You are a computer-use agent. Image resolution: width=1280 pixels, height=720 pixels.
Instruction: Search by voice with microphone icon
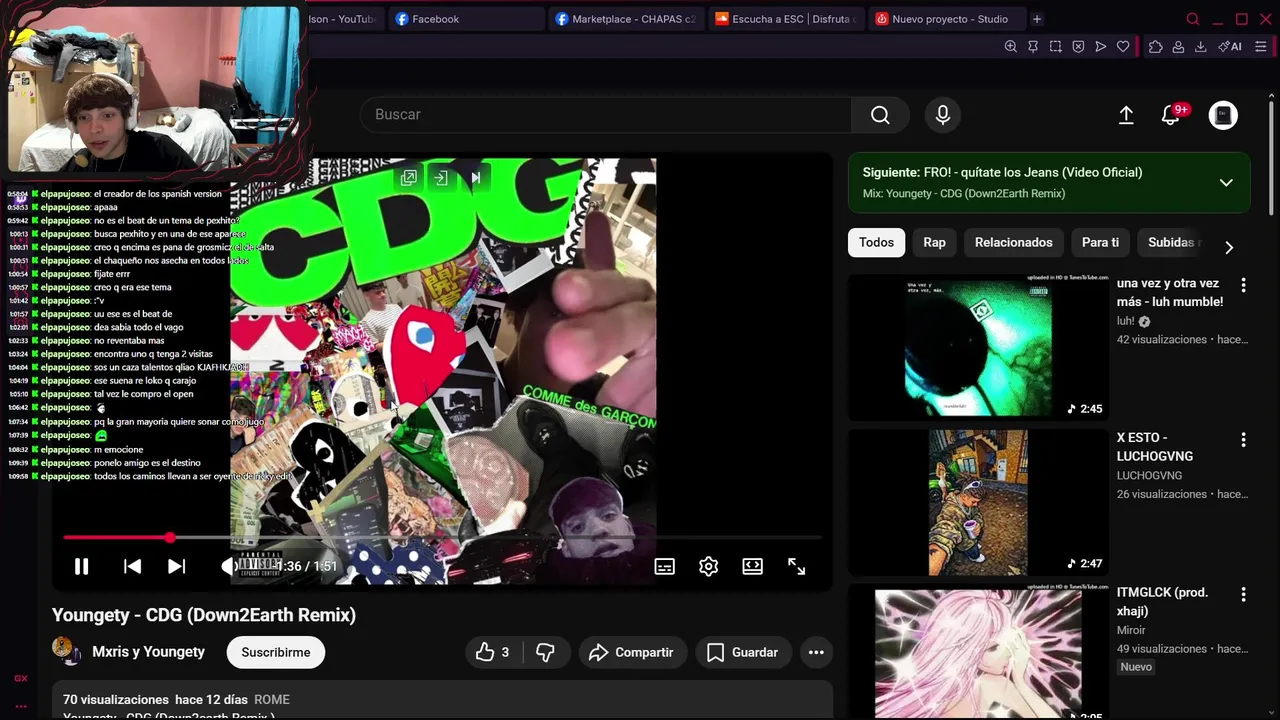(942, 115)
